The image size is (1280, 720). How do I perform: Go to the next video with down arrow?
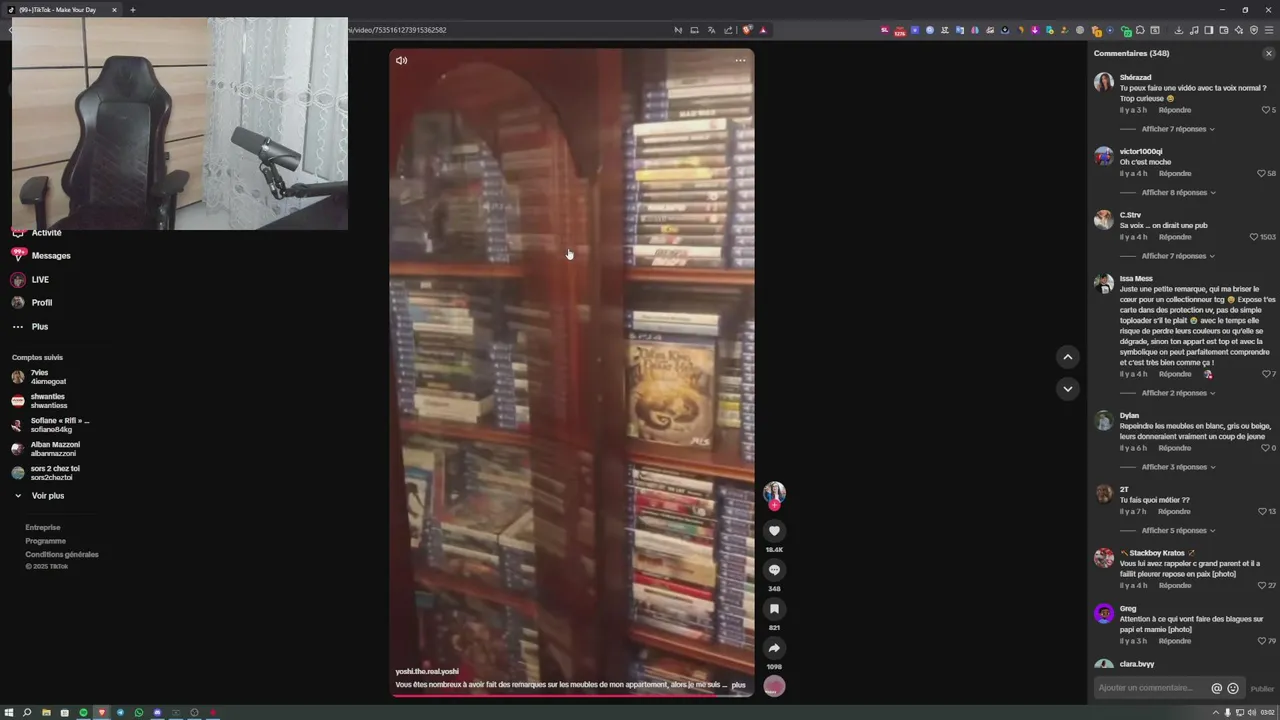point(1067,389)
